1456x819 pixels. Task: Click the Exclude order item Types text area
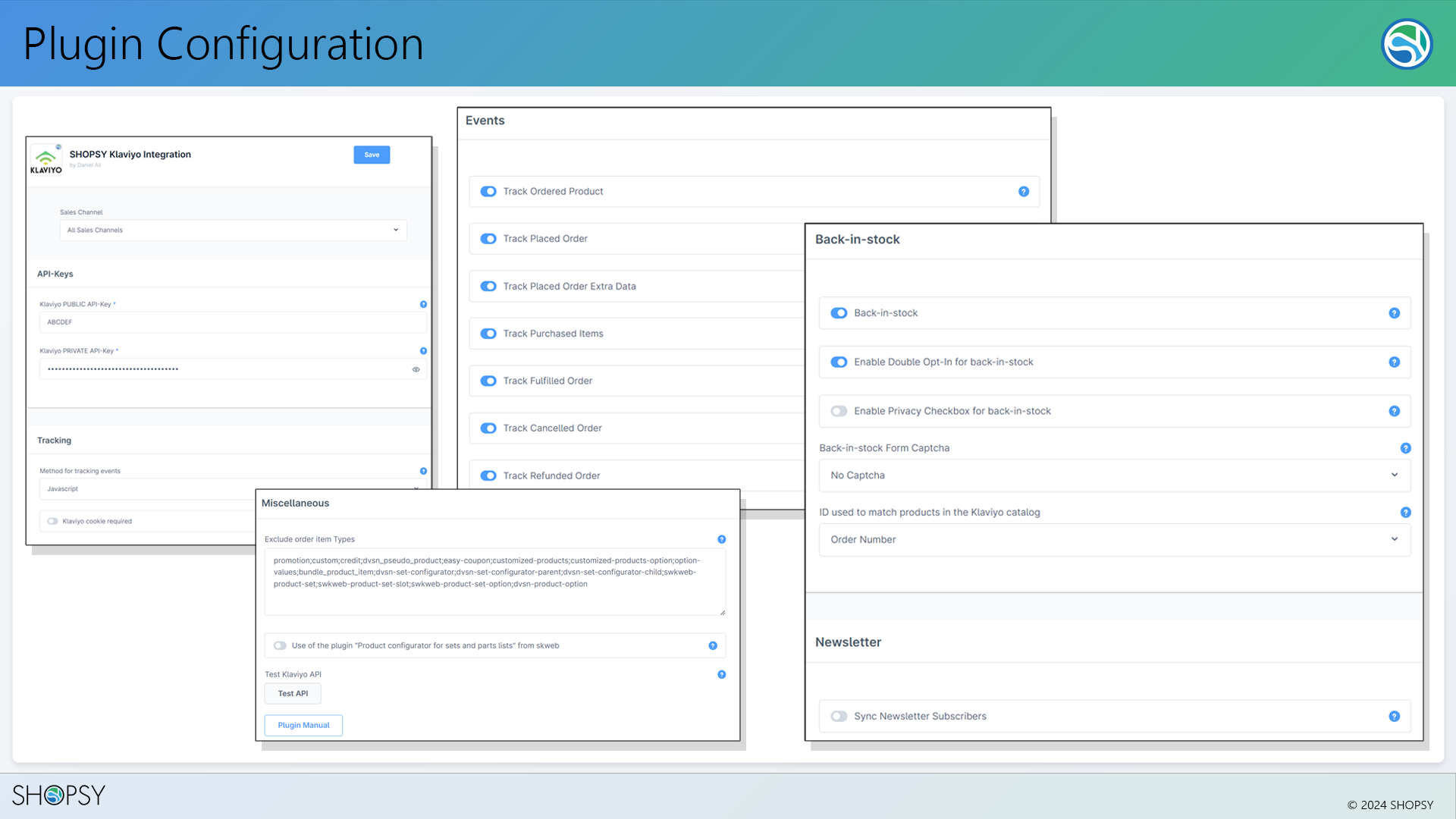[x=495, y=582]
